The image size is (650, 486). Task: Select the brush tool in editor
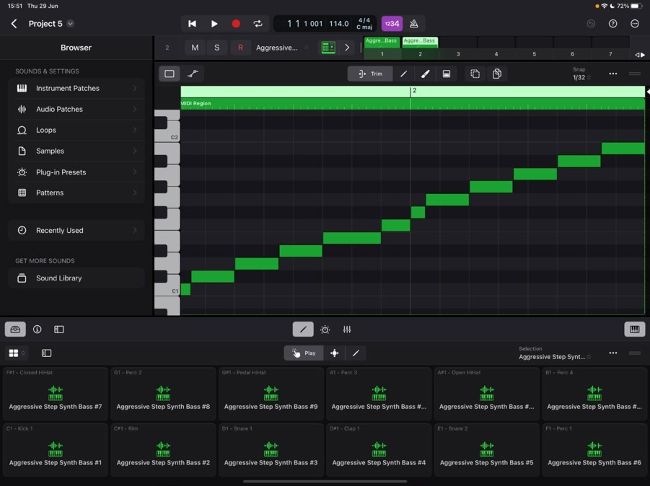point(425,73)
